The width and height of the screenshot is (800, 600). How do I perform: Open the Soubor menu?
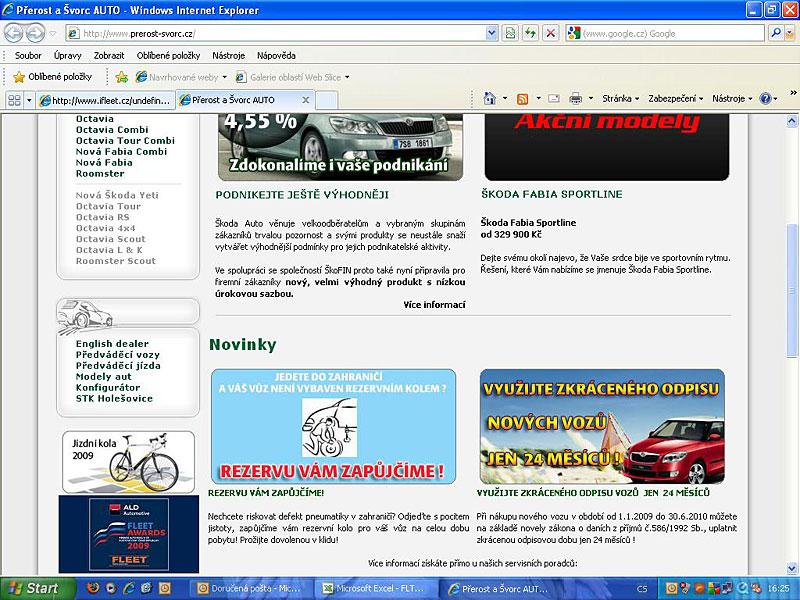28,56
